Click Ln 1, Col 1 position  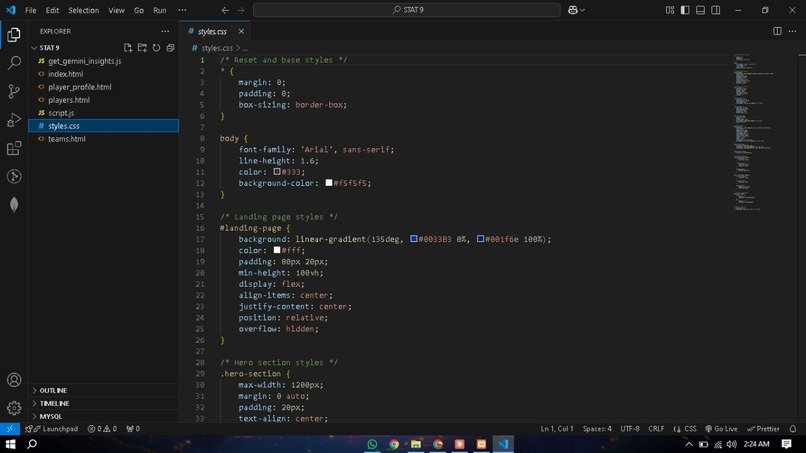[557, 429]
